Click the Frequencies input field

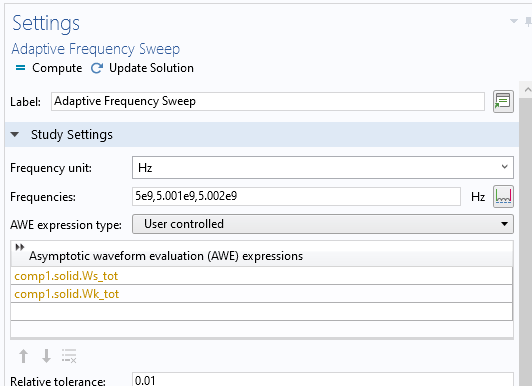296,196
